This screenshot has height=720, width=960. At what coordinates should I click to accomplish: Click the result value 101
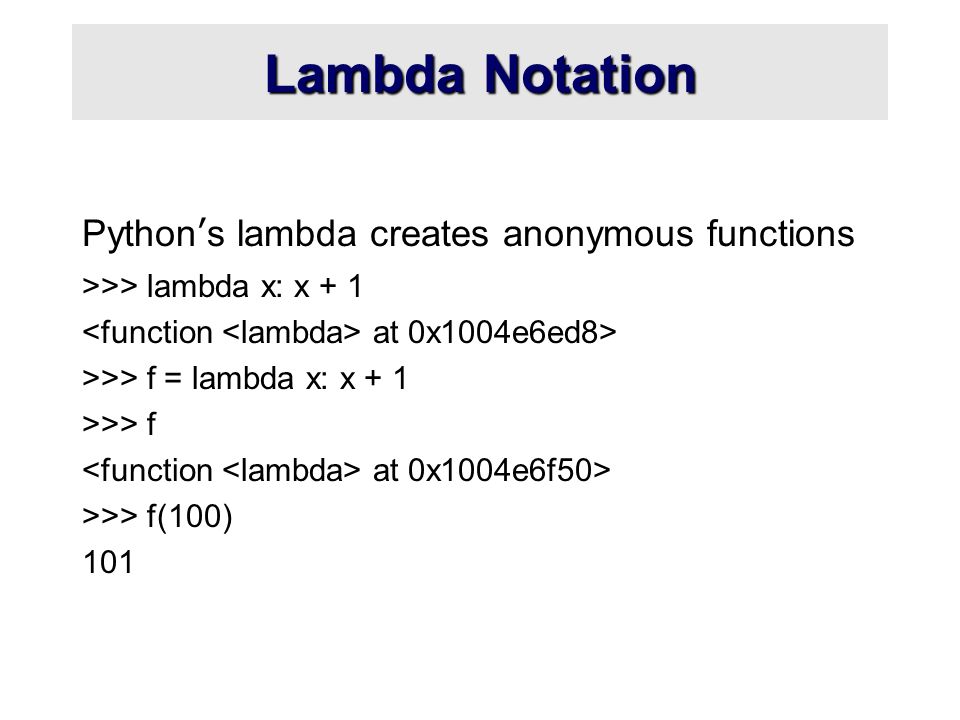point(108,562)
